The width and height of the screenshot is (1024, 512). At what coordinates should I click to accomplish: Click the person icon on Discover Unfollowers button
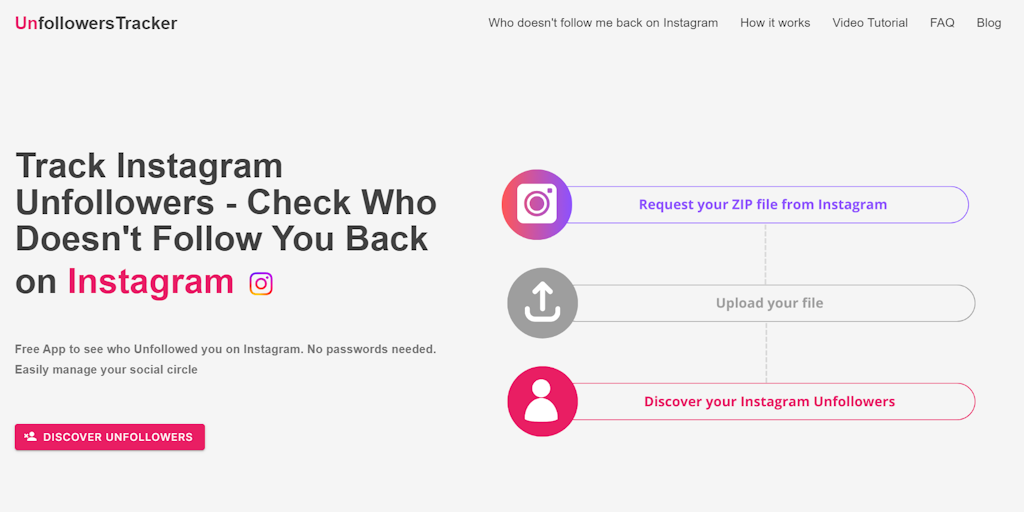point(30,437)
